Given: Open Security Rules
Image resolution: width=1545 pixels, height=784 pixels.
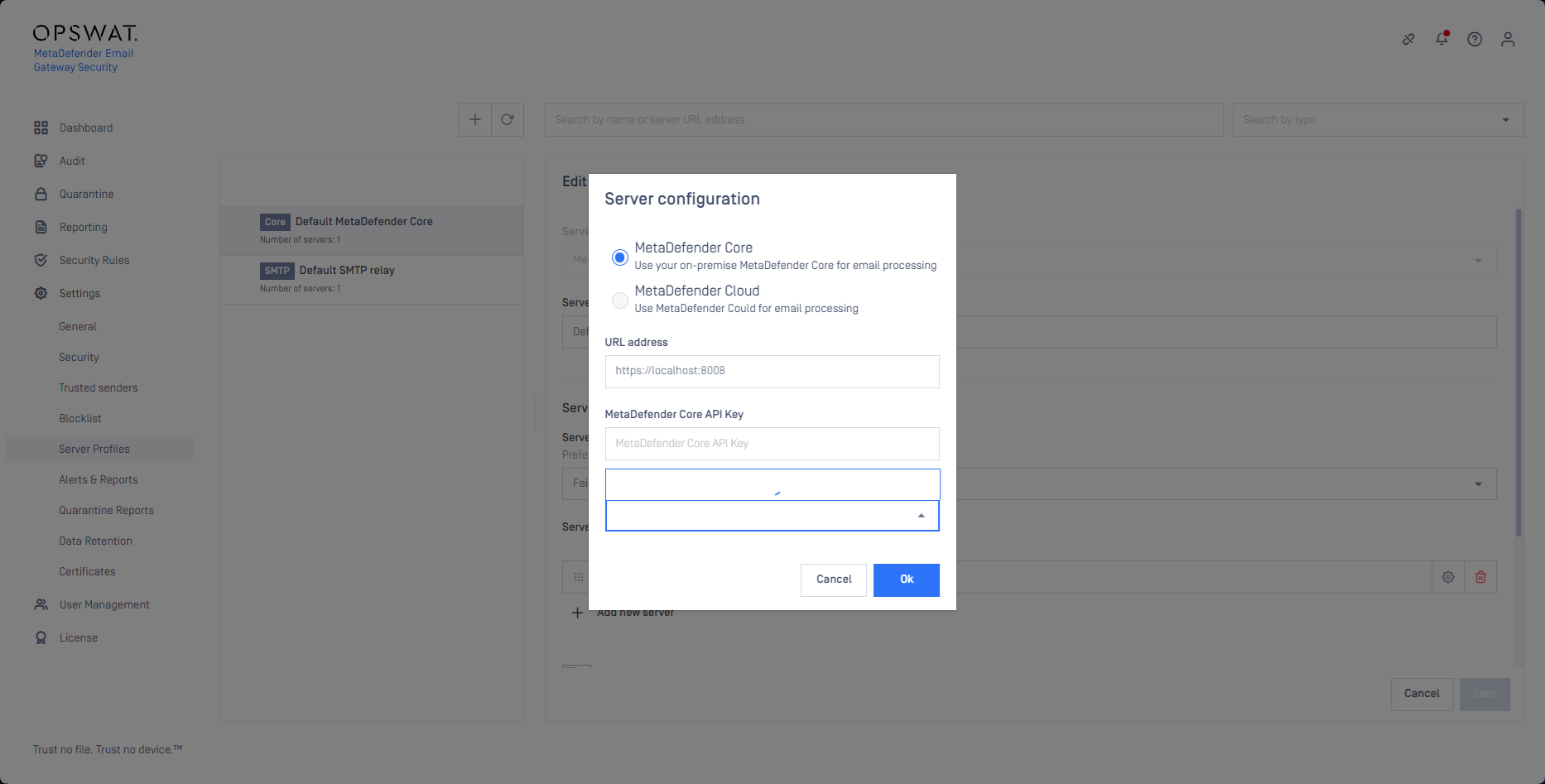Looking at the screenshot, I should click(x=94, y=260).
